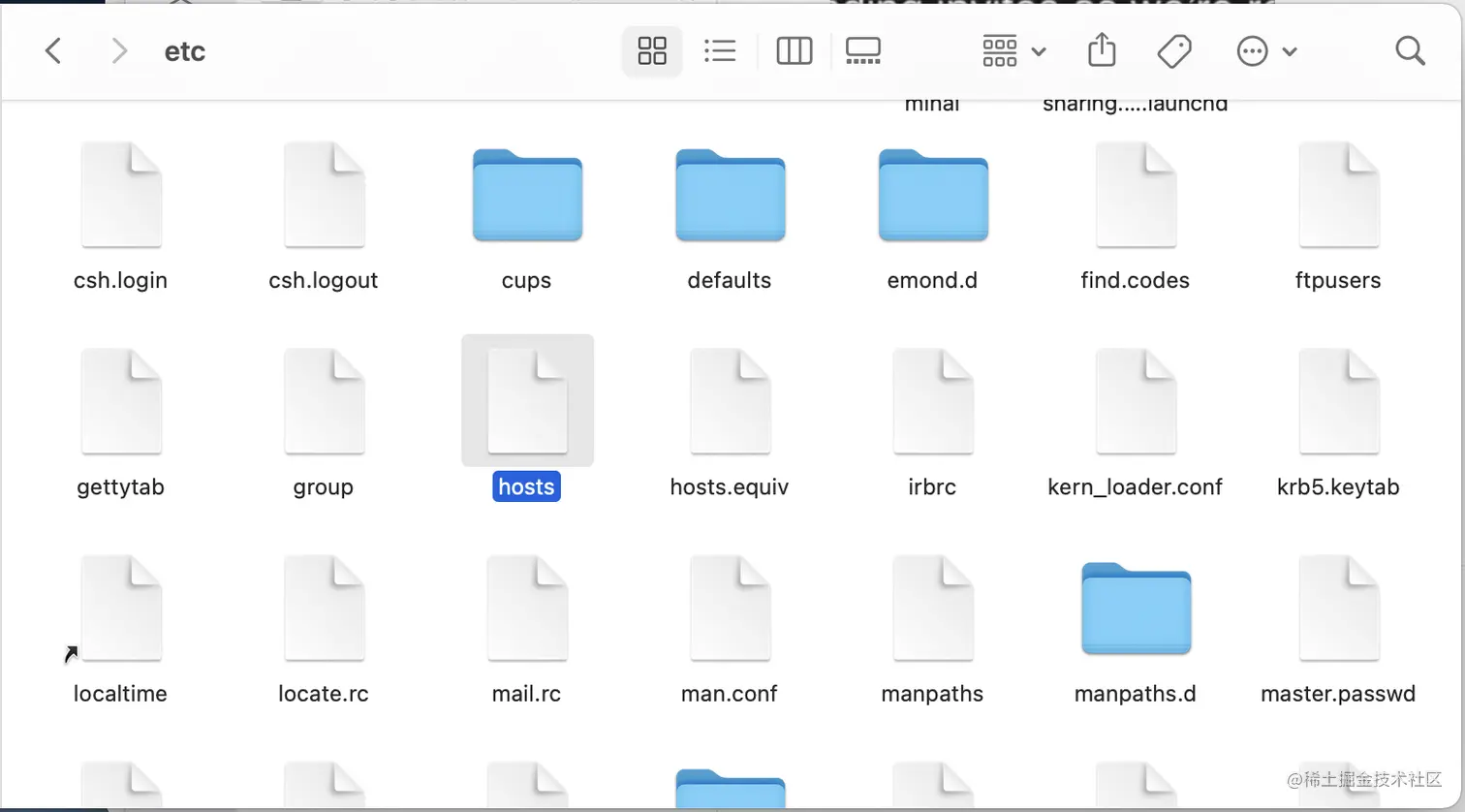Screen dimensions: 1465x812
Task: Select the mail.rc file icon
Action: click(527, 609)
